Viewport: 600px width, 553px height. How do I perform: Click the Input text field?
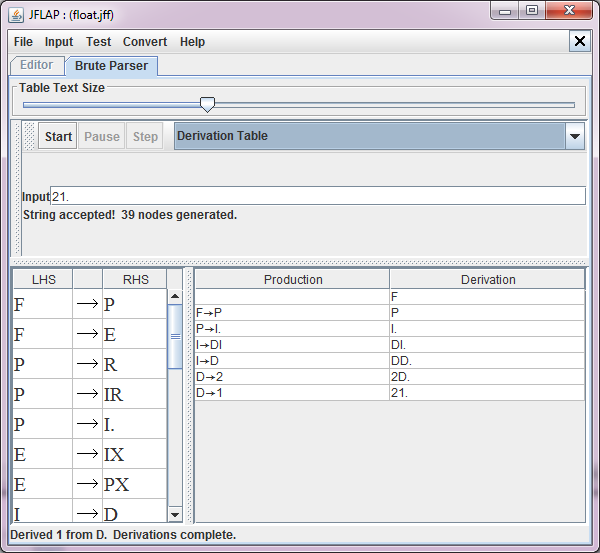pyautogui.click(x=317, y=196)
